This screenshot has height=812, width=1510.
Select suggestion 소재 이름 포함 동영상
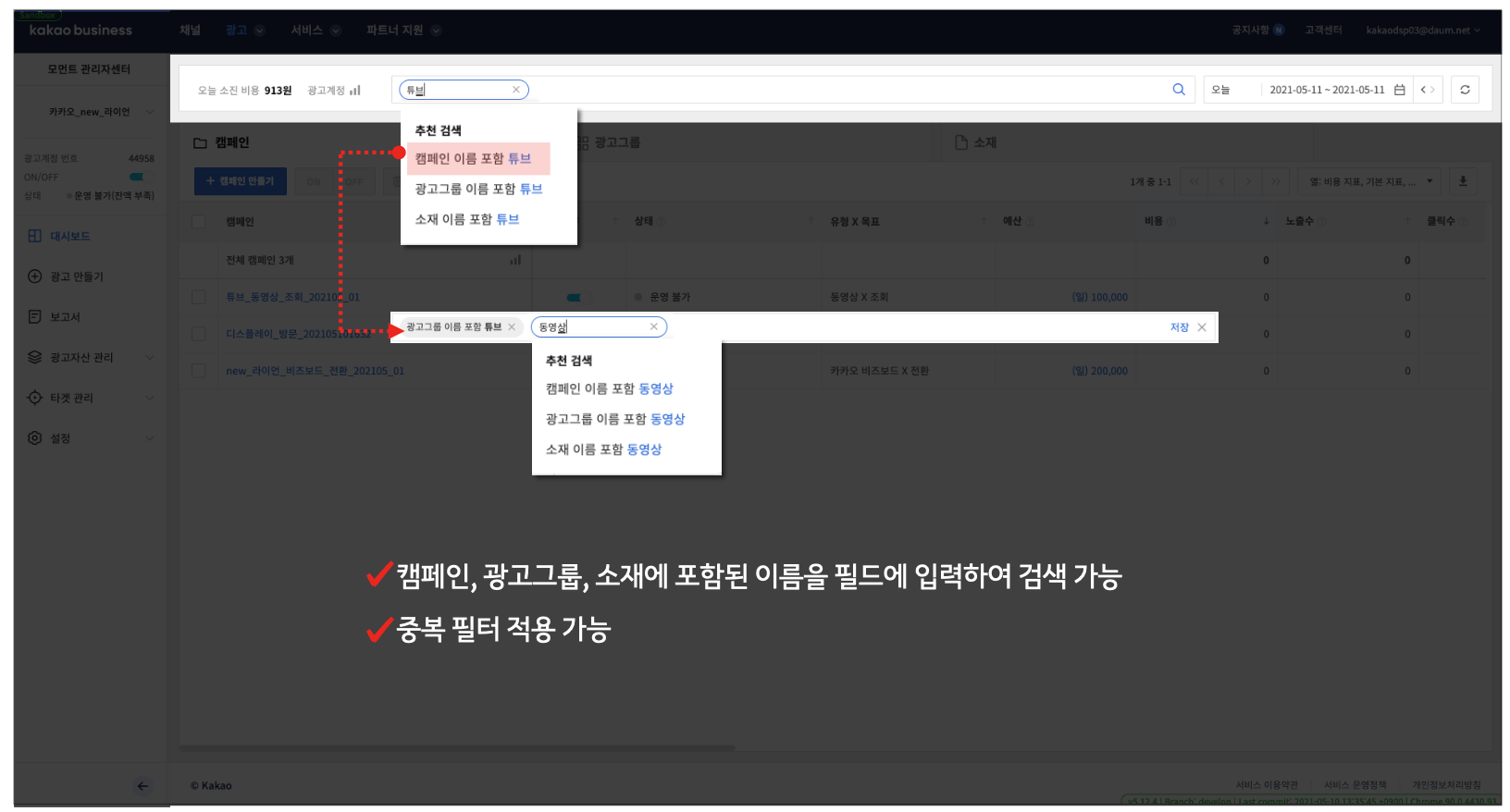604,449
